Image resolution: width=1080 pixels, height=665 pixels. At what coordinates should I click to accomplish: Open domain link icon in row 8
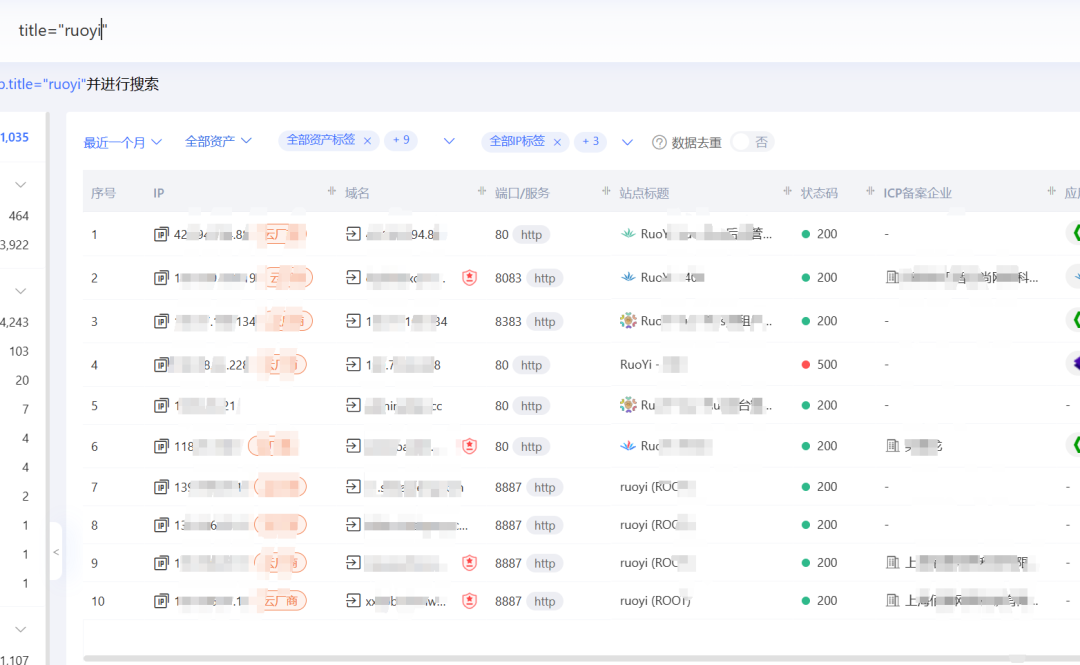[x=353, y=525]
